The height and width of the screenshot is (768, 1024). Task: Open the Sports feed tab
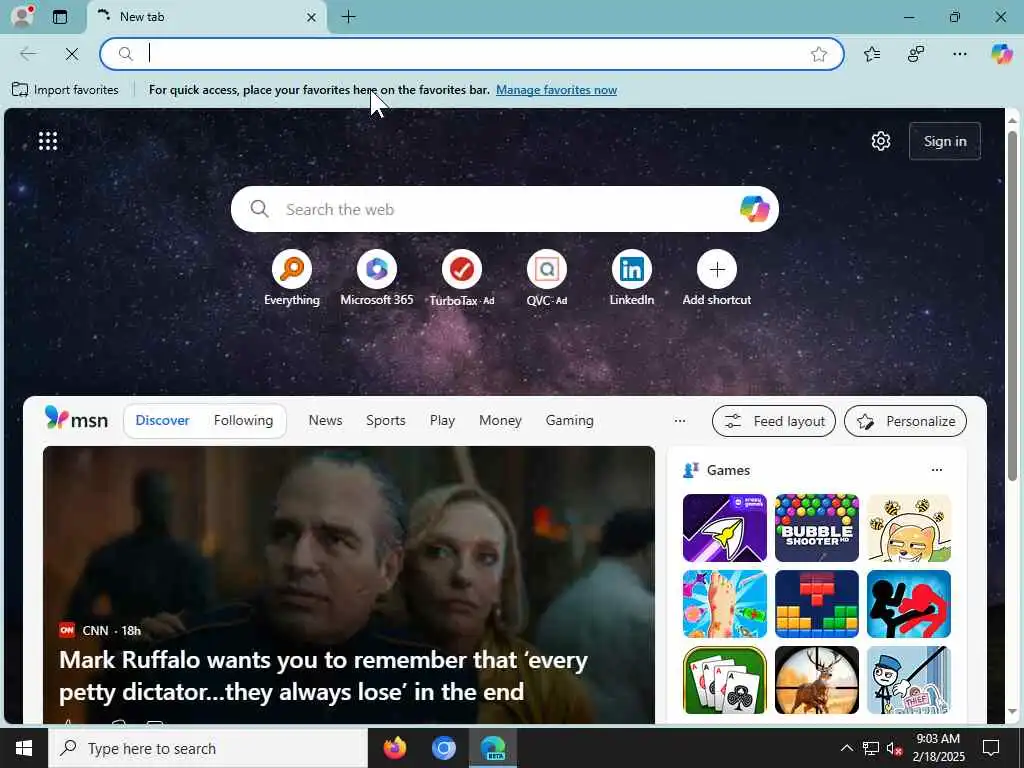coord(385,421)
